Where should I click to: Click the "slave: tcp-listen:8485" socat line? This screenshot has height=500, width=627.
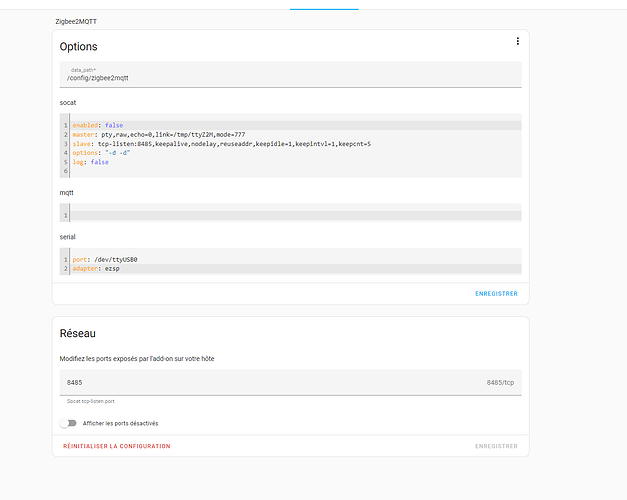pos(220,144)
